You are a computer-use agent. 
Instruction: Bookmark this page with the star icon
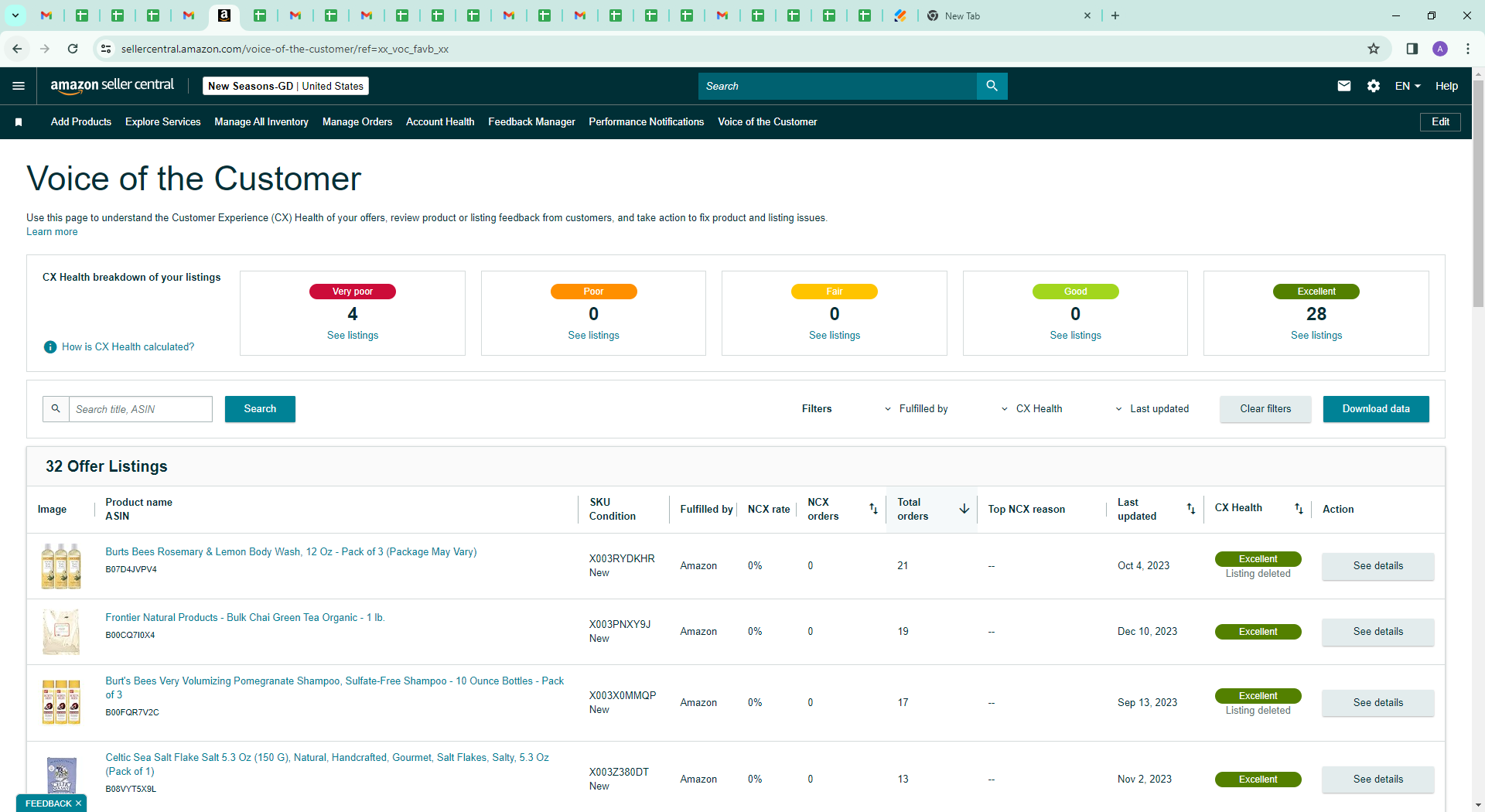[x=1374, y=49]
